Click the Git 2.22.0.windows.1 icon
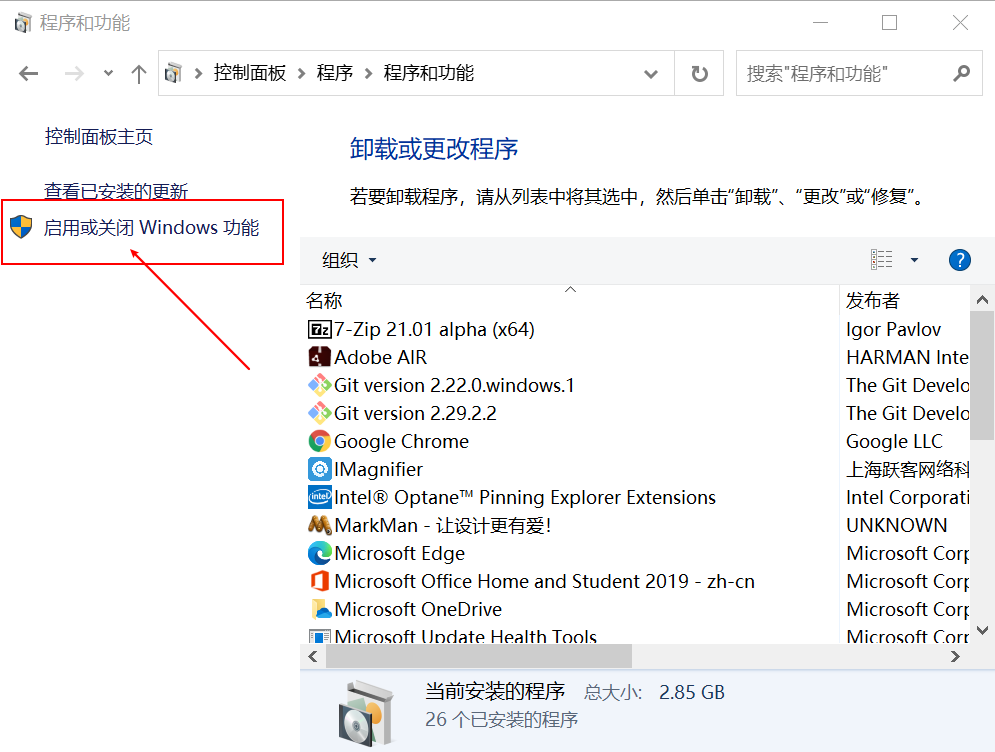995x752 pixels. click(319, 385)
